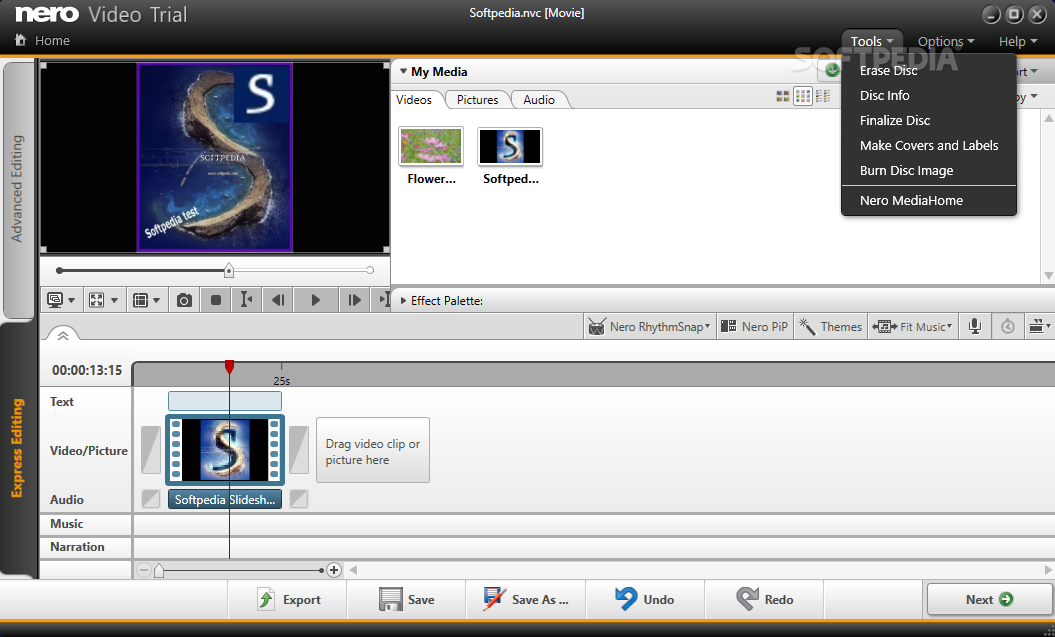1055x637 pixels.
Task: Choose Erase Disc from Tools menu
Action: coord(929,71)
